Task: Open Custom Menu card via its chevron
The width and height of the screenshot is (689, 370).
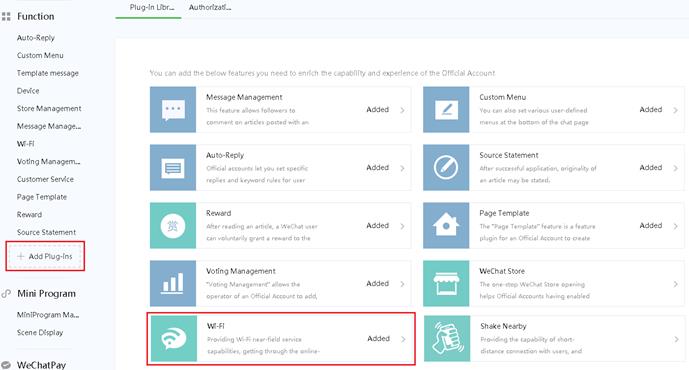Action: point(675,110)
